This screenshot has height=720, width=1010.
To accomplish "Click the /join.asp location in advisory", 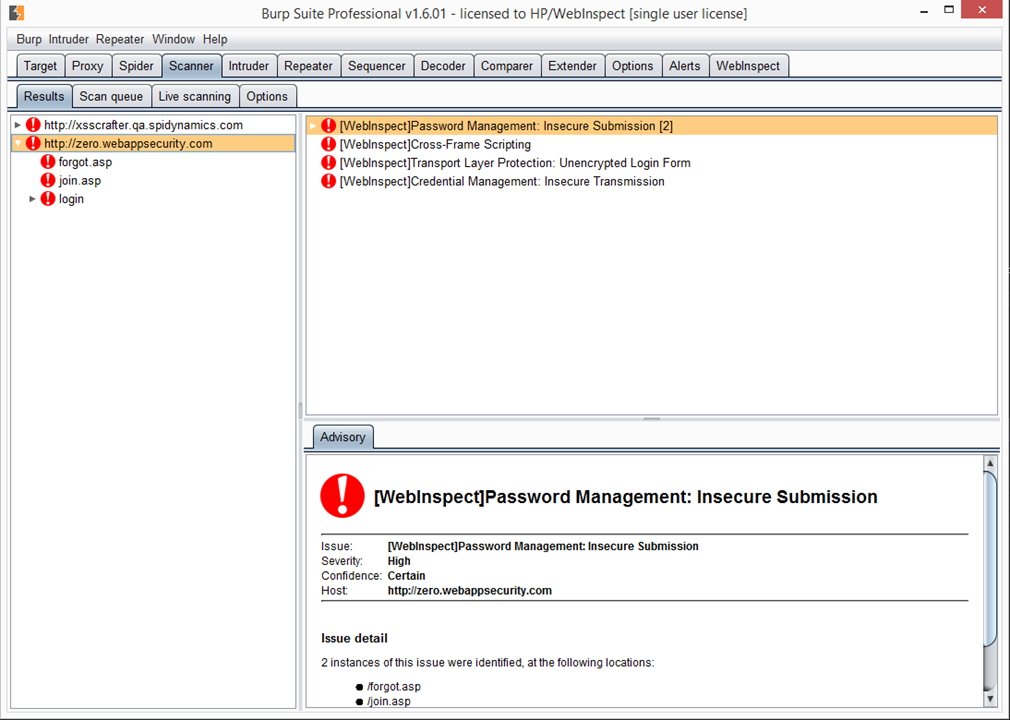I will [388, 701].
